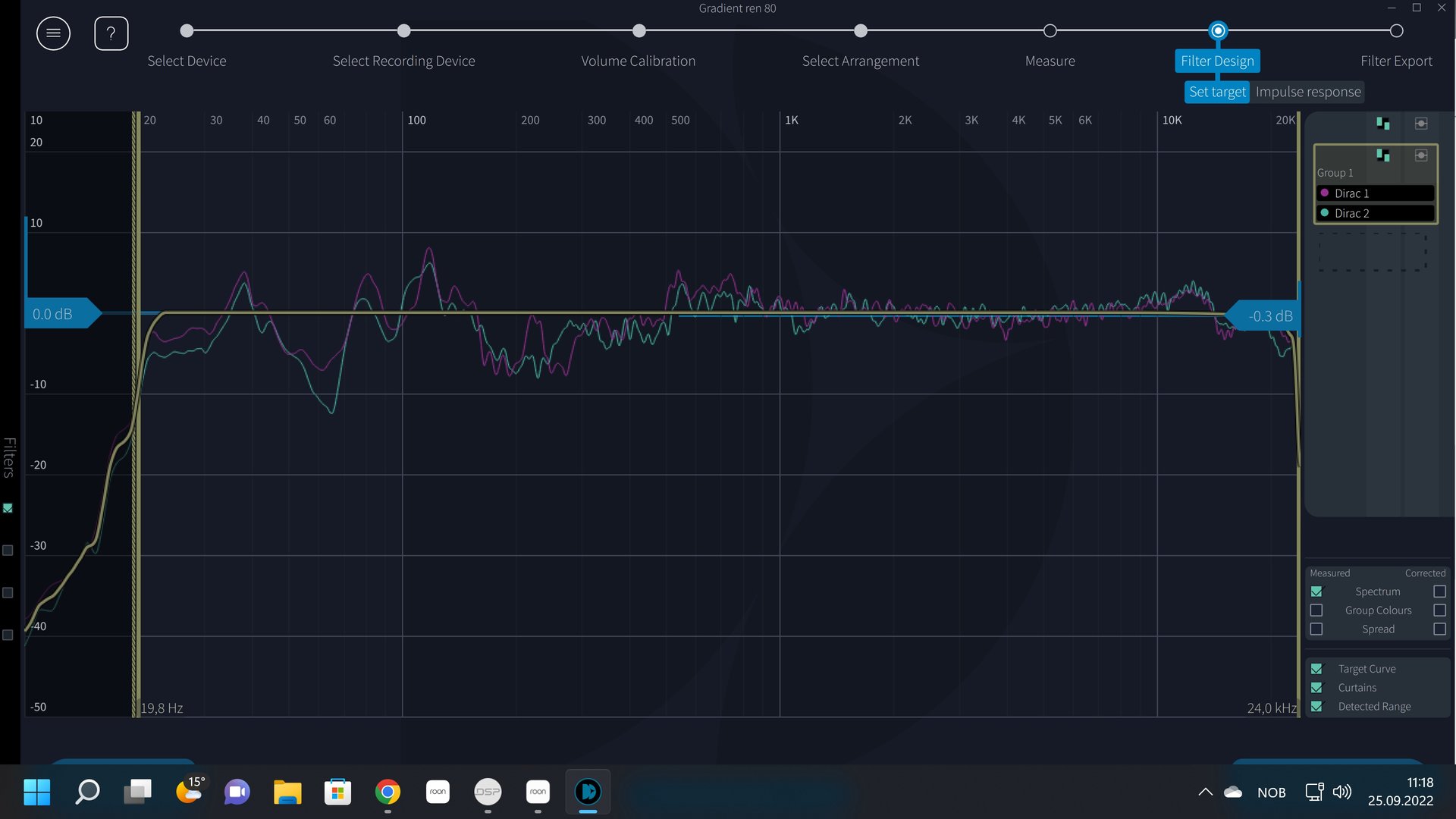Screen dimensions: 1456x819
Task: Go to Measure step
Action: click(x=1050, y=61)
